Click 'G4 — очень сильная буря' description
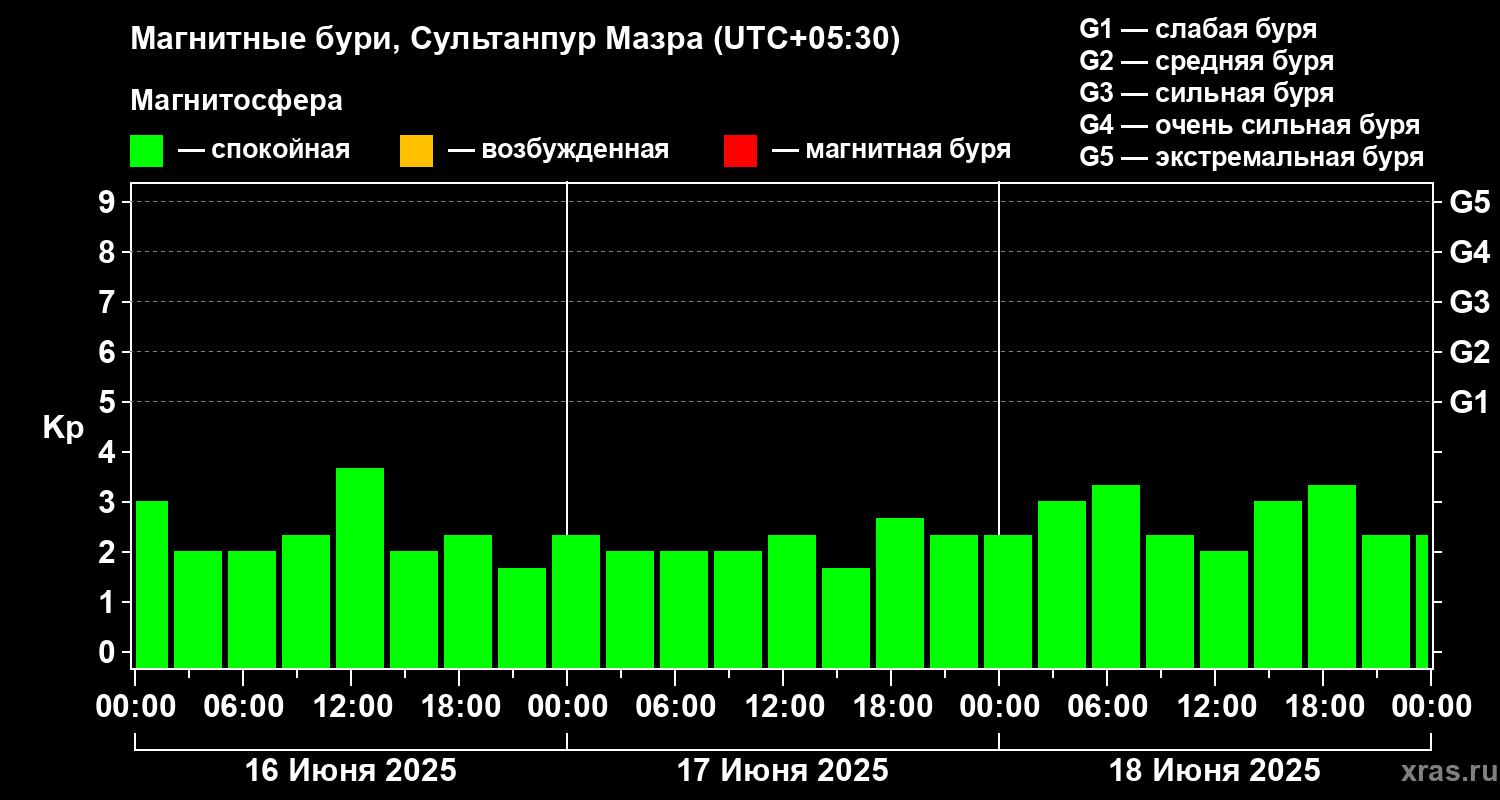This screenshot has width=1500, height=800. 1250,125
